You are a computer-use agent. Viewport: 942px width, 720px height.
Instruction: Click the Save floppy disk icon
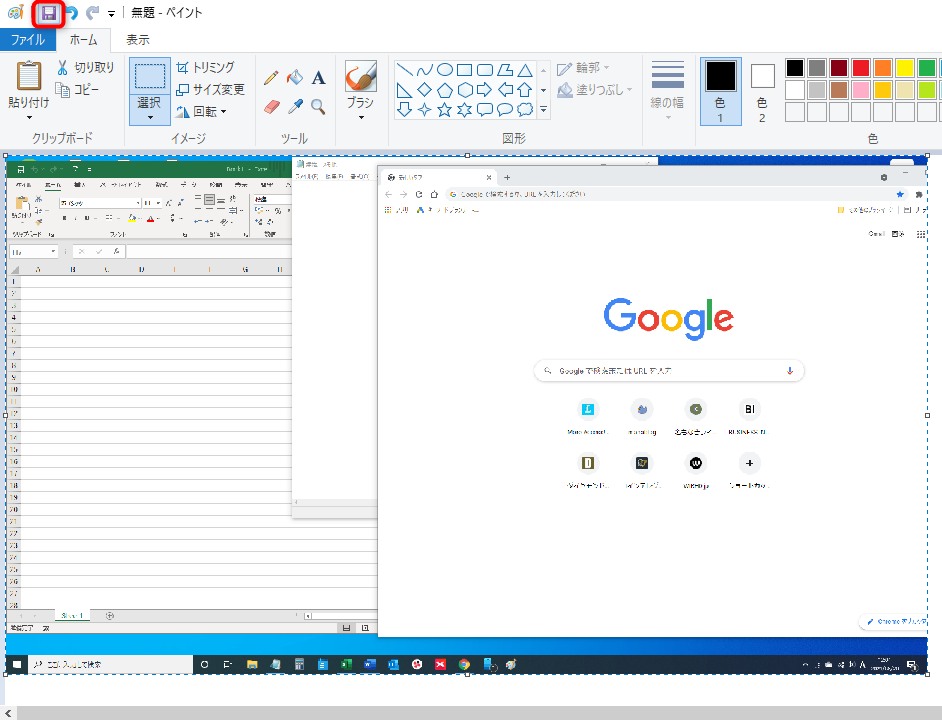49,13
